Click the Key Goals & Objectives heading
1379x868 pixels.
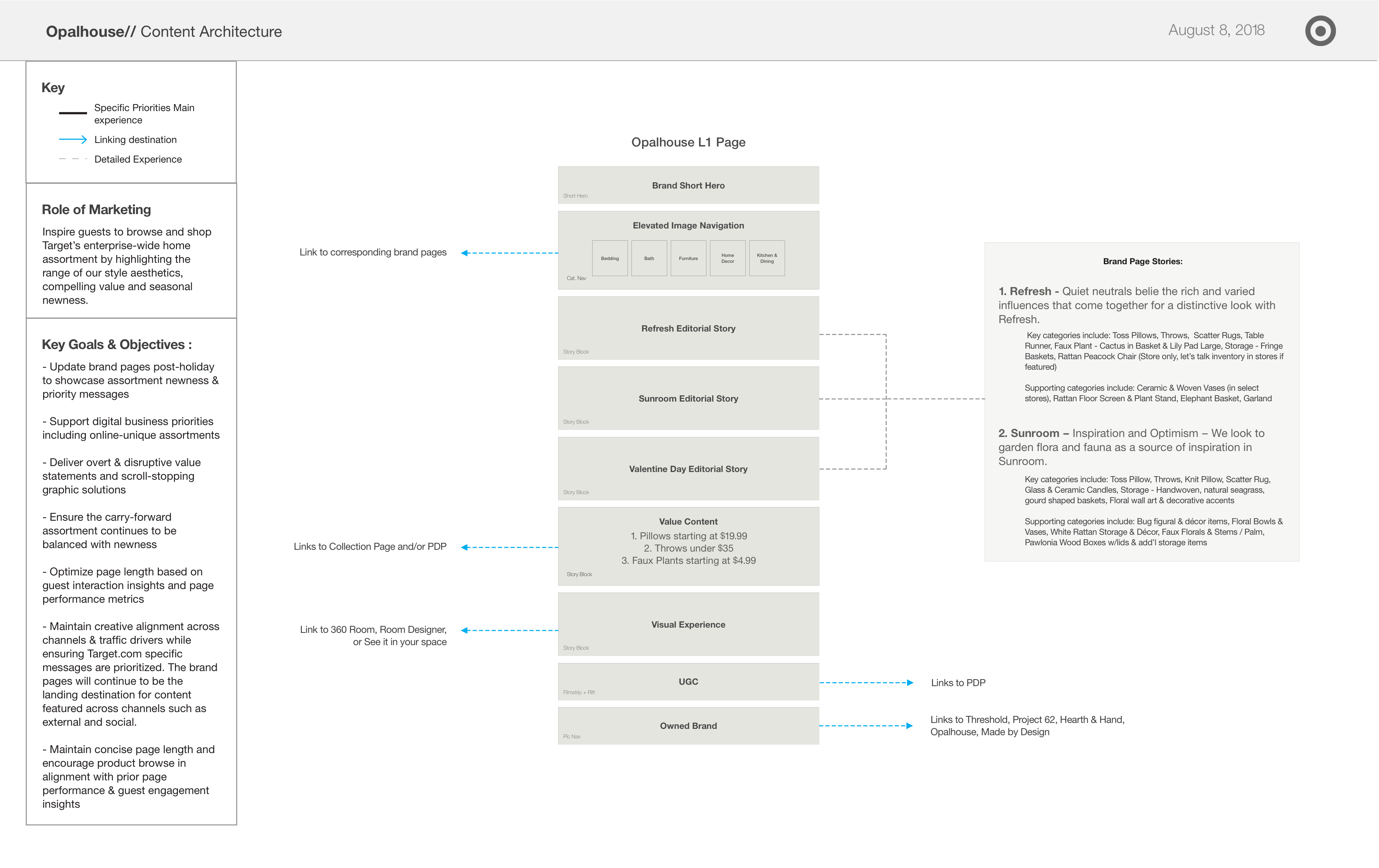point(117,344)
